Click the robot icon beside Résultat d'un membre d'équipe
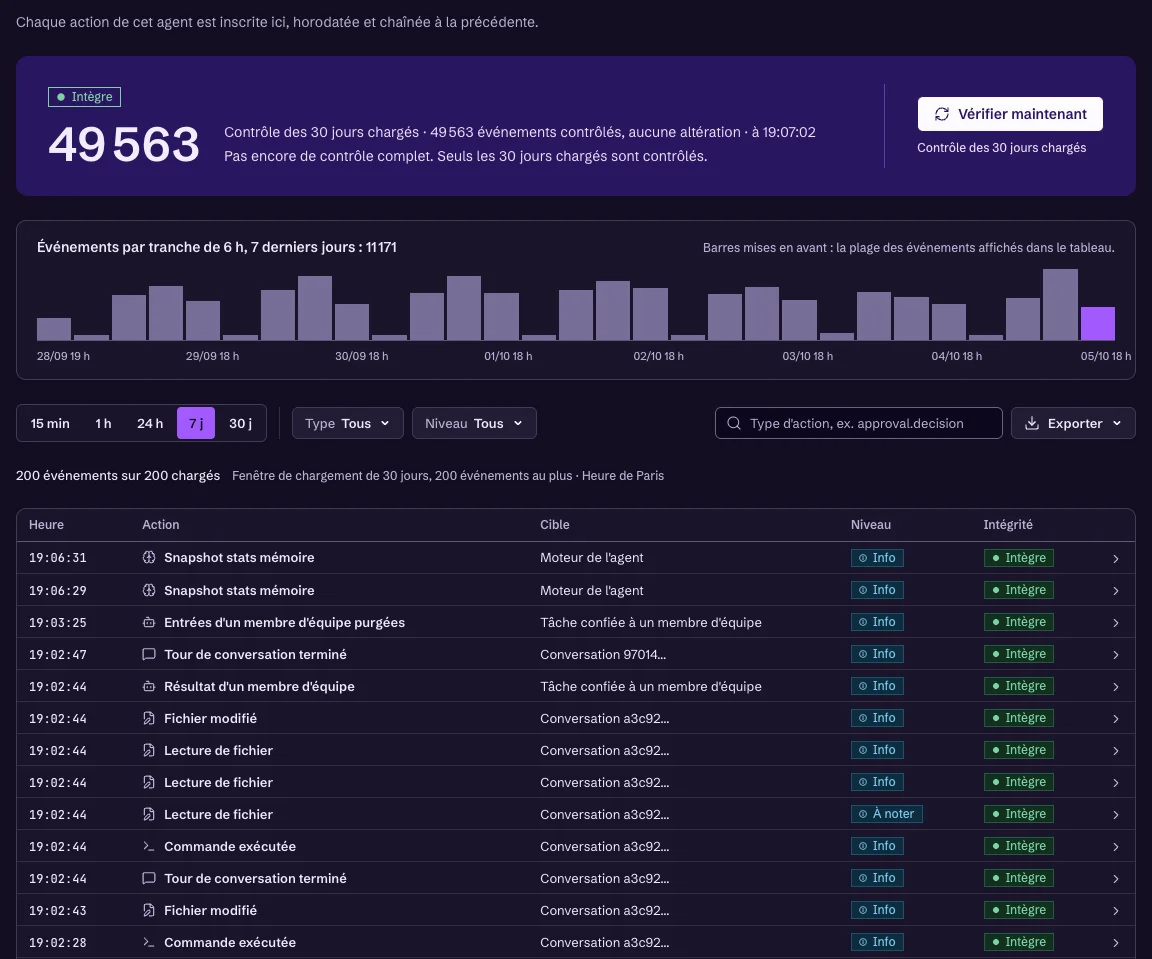1152x959 pixels. (148, 686)
